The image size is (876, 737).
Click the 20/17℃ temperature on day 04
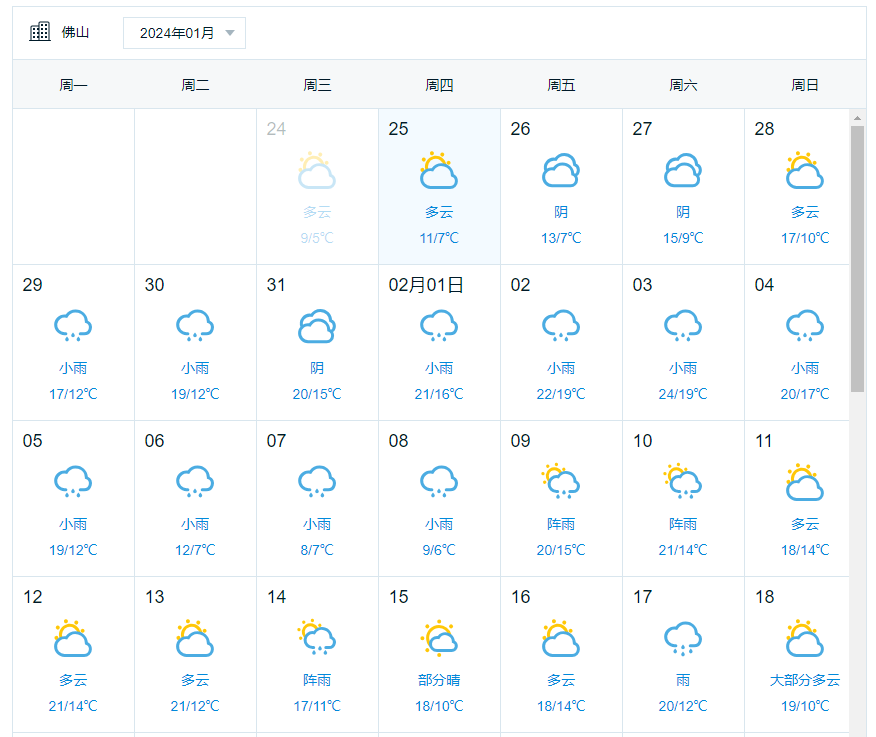(x=804, y=394)
